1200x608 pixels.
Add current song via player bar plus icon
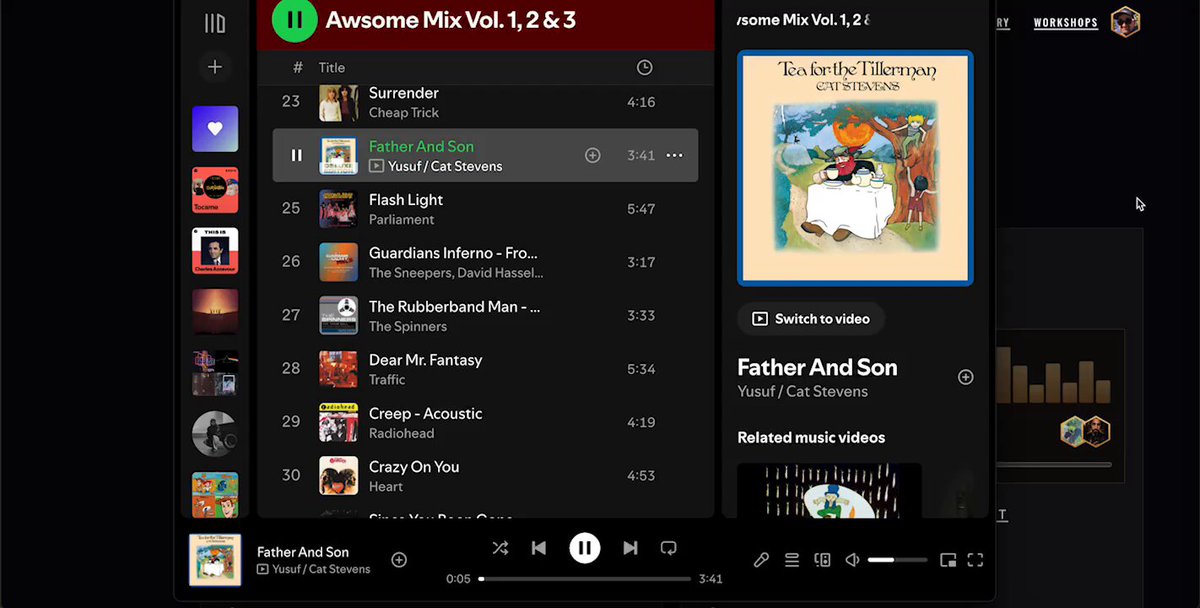pos(399,560)
